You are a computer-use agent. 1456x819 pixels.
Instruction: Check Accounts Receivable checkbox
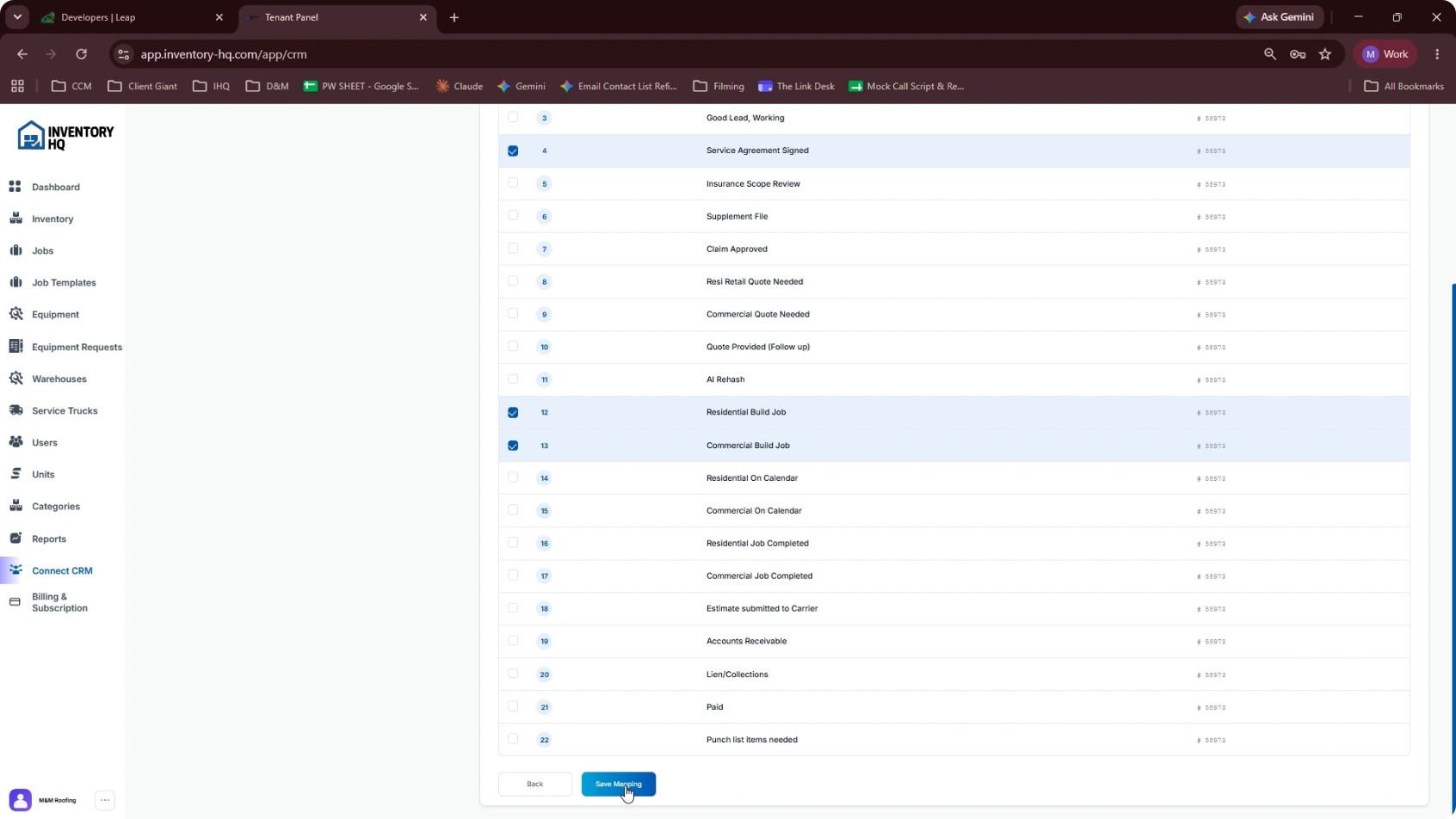513,641
